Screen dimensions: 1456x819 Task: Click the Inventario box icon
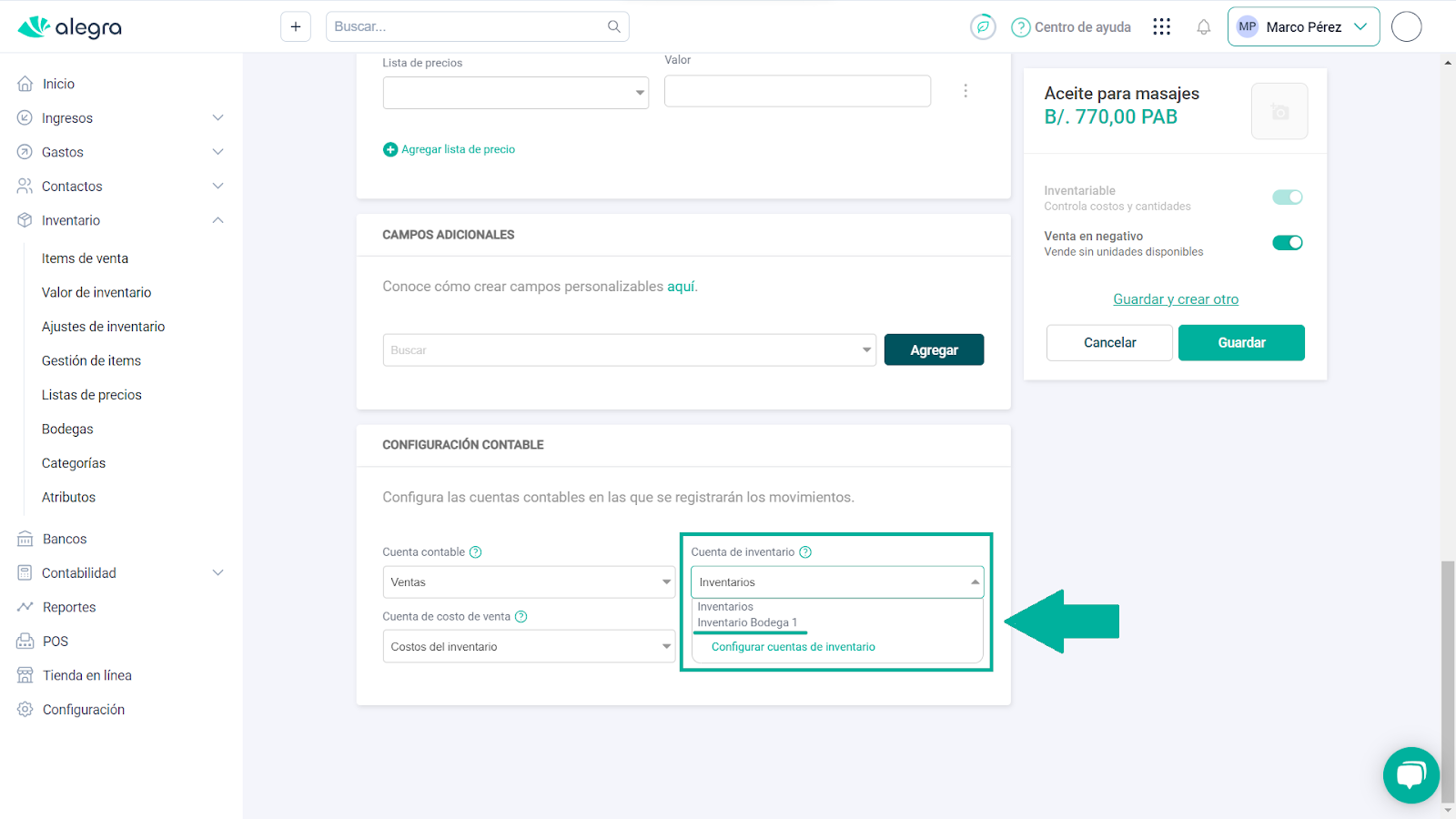pos(25,220)
